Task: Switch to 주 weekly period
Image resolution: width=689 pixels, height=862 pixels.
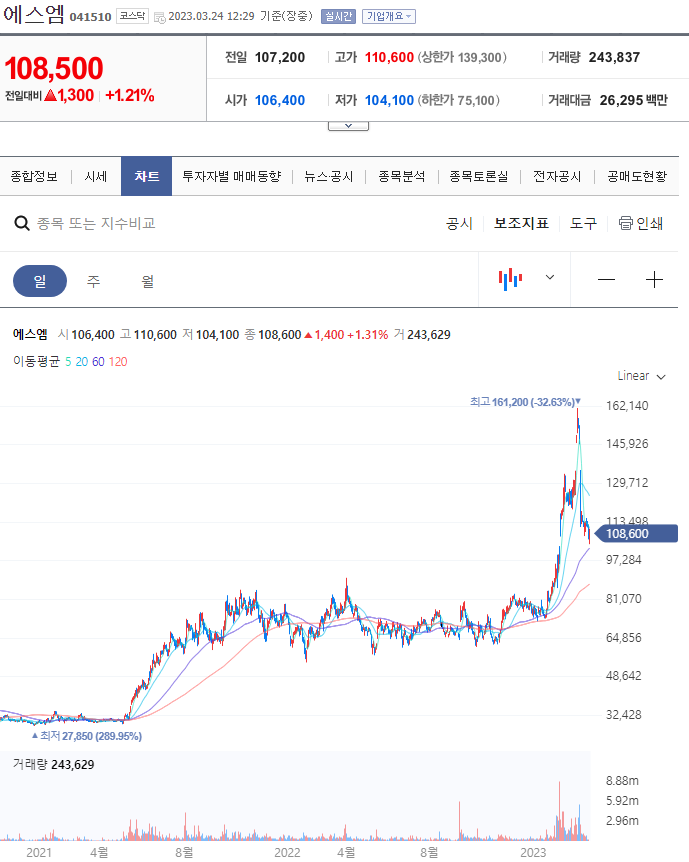Action: tap(93, 281)
